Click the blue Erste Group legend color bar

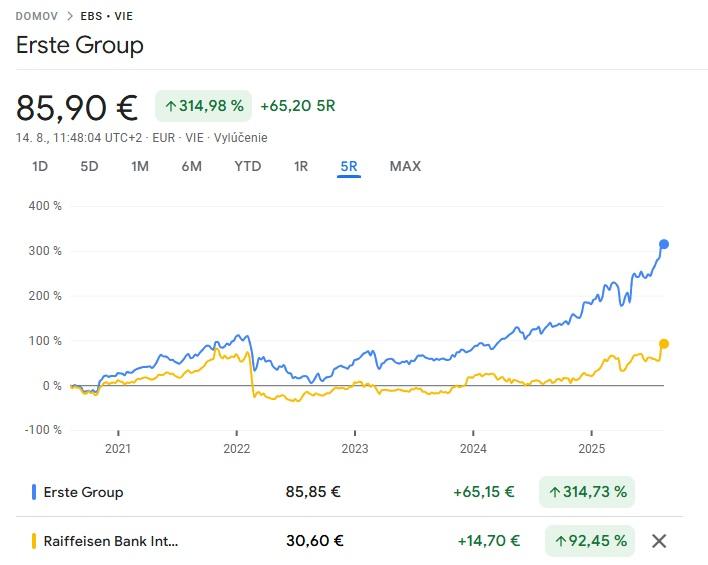34,492
